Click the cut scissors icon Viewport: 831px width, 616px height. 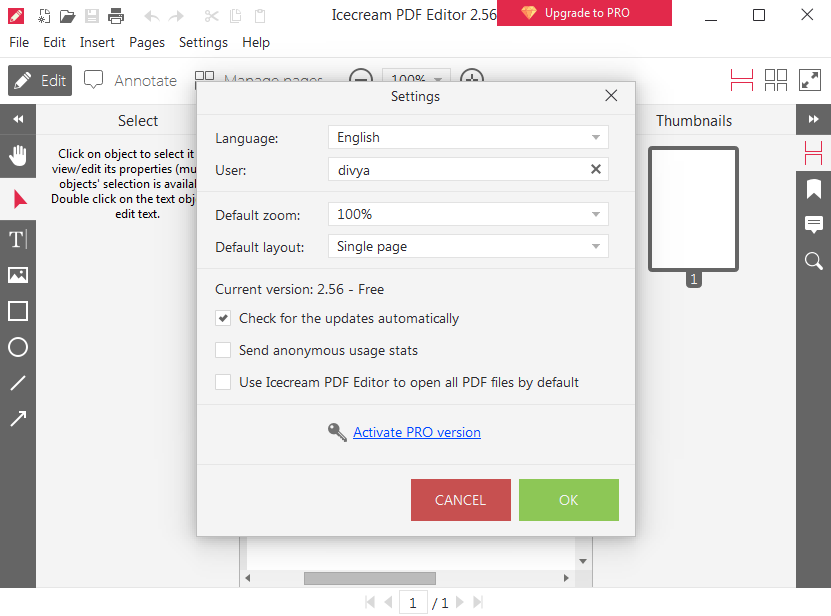[211, 16]
